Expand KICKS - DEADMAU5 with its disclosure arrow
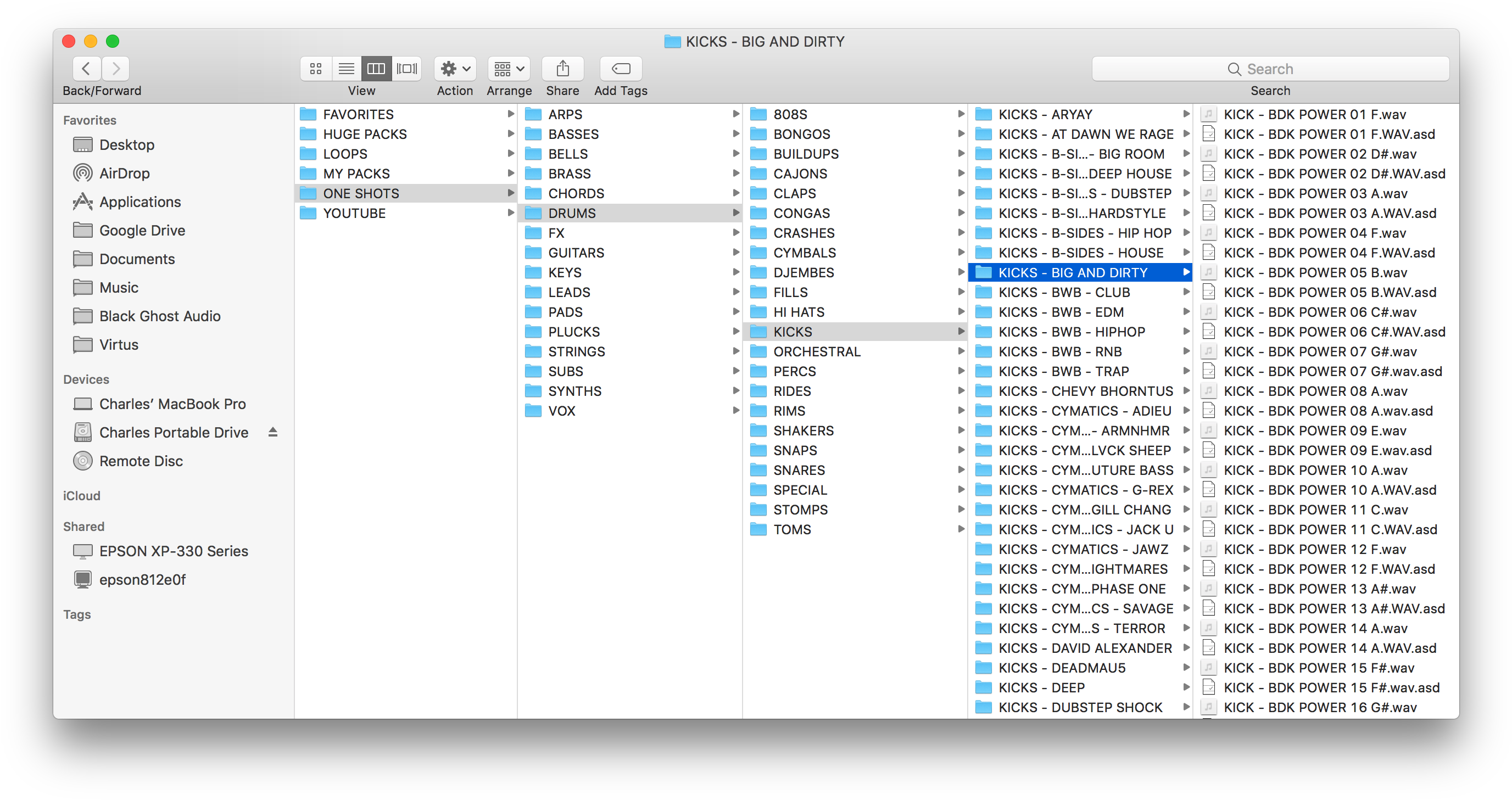The image size is (1512, 800). (1187, 667)
